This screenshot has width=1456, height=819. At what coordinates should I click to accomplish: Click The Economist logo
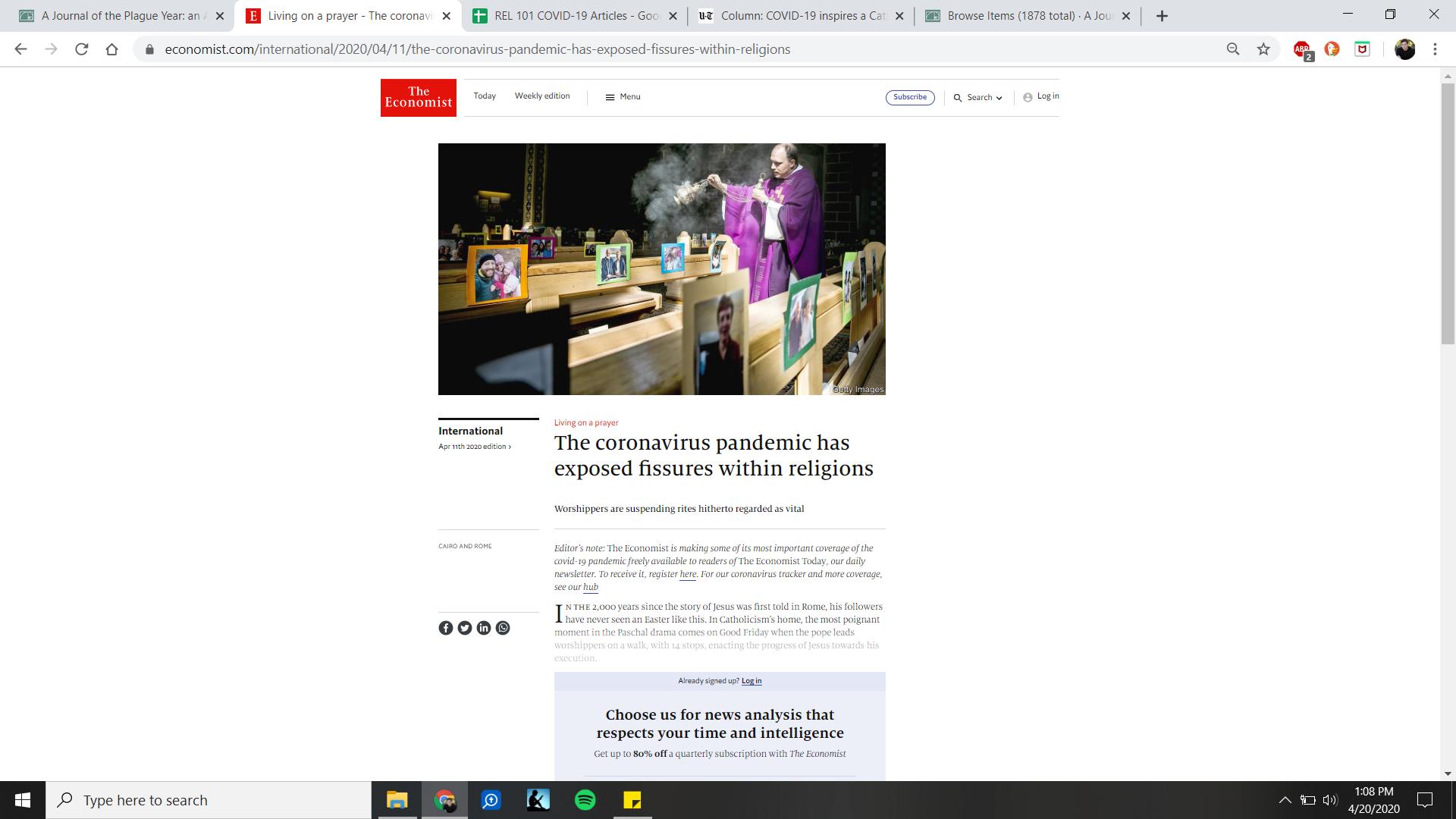[x=419, y=98]
